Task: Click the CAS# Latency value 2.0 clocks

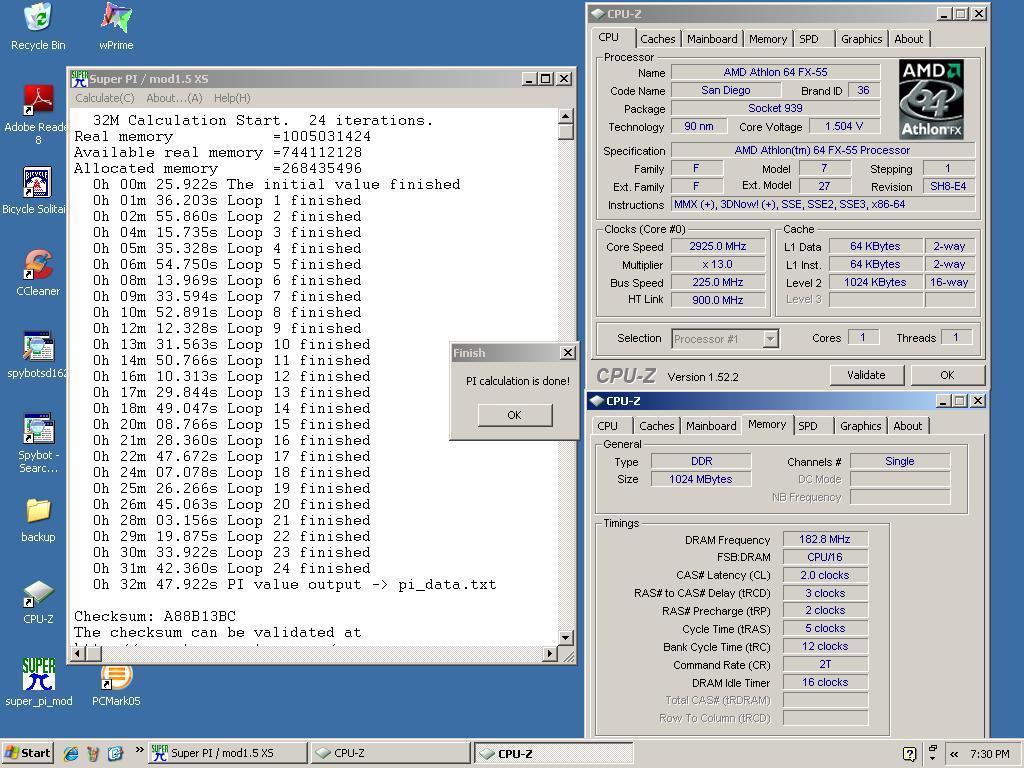Action: pos(825,575)
